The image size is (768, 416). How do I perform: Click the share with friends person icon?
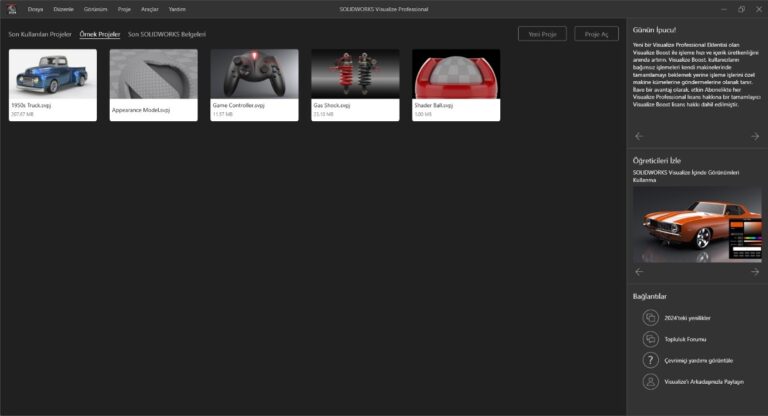pos(650,381)
